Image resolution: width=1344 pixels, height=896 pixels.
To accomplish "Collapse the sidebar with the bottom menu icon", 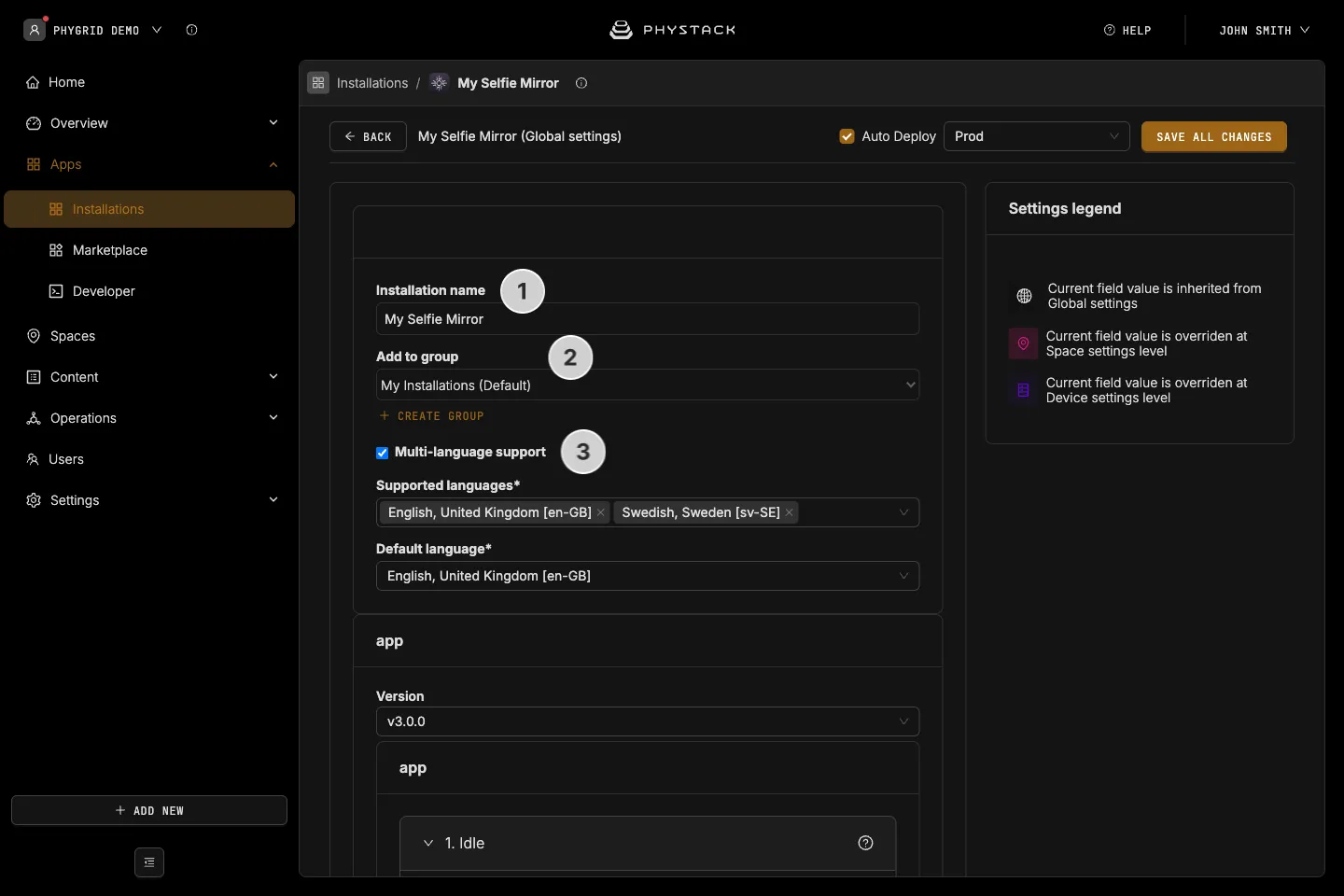I will [149, 862].
